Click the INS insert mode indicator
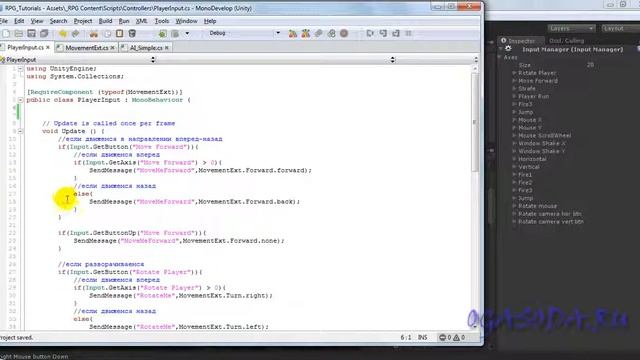This screenshot has height=360, width=640. tap(422, 338)
